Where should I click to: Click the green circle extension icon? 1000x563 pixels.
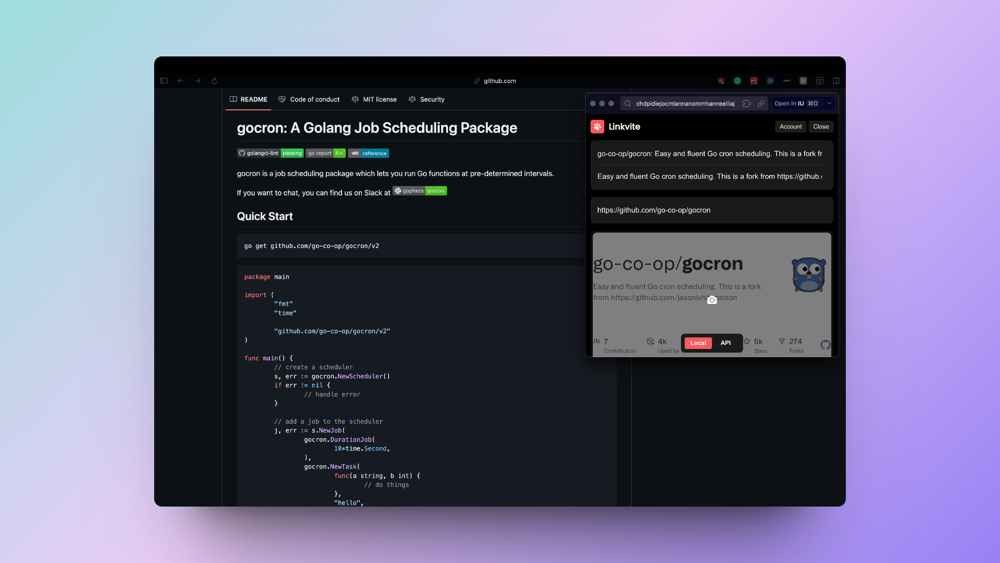737,81
